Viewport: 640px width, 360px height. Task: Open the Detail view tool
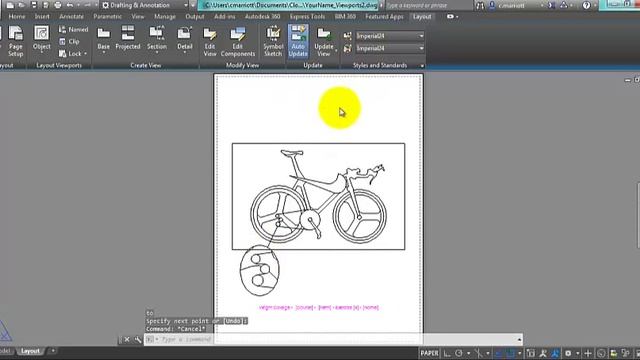(x=184, y=40)
